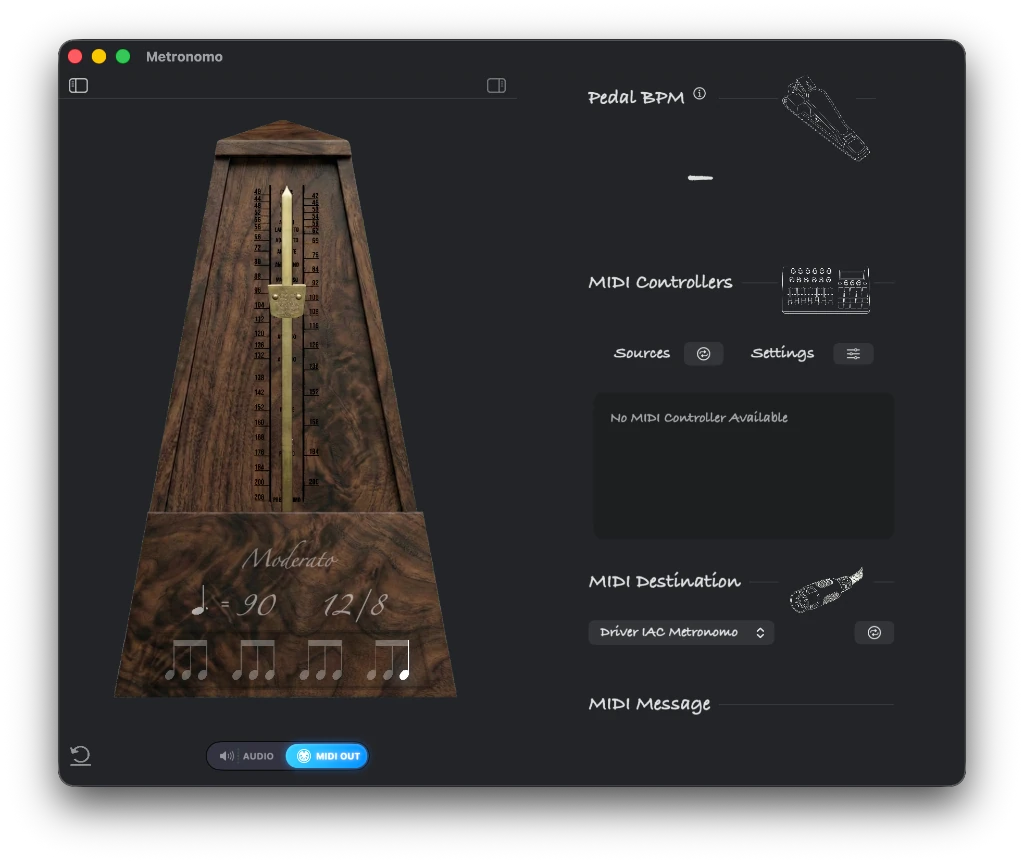This screenshot has height=863, width=1024.
Task: Click the brass pendulum weight
Action: (x=287, y=301)
